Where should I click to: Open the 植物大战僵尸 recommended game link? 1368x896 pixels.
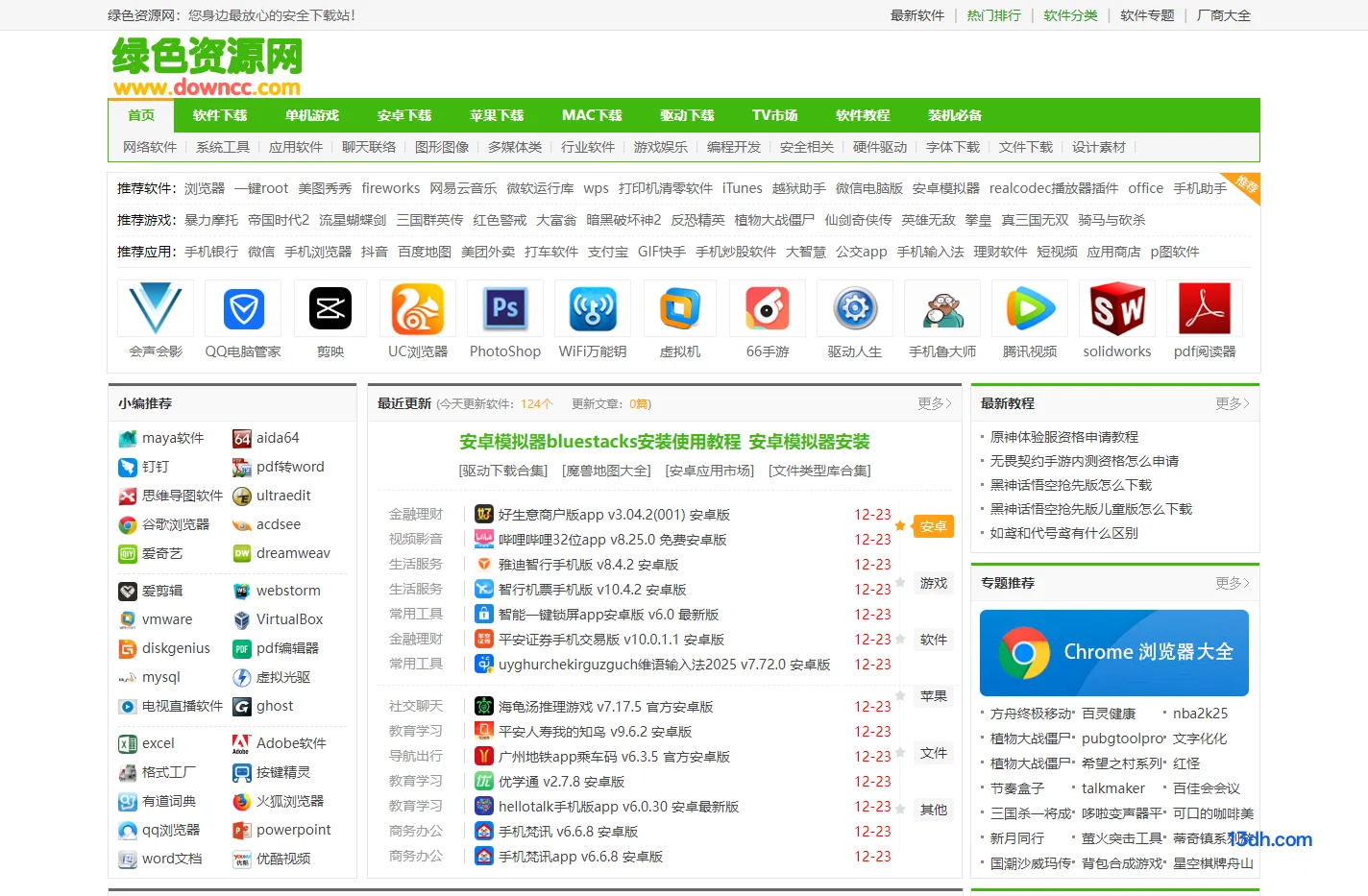pyautogui.click(x=774, y=220)
